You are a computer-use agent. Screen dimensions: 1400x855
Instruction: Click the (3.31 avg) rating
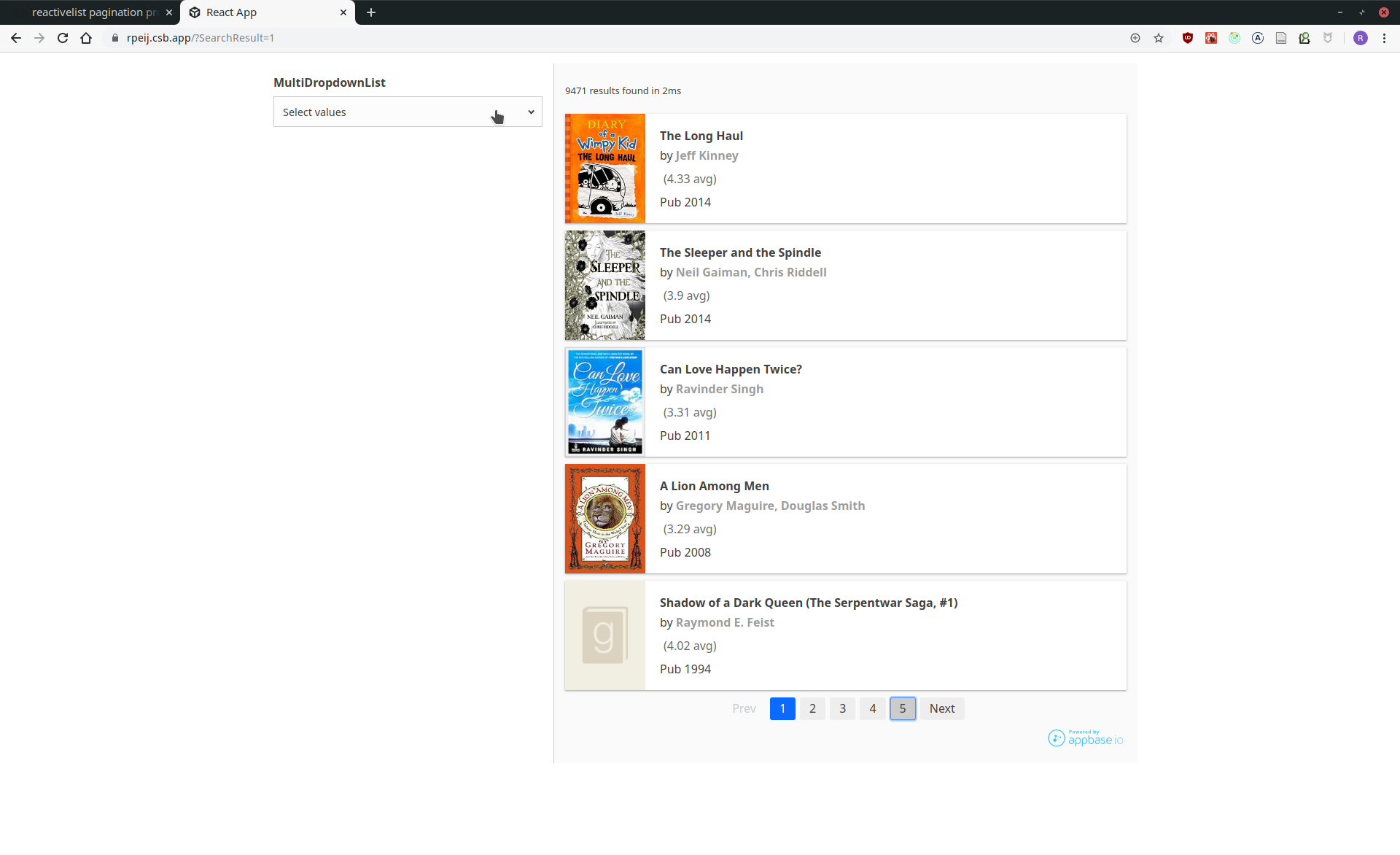pos(690,412)
